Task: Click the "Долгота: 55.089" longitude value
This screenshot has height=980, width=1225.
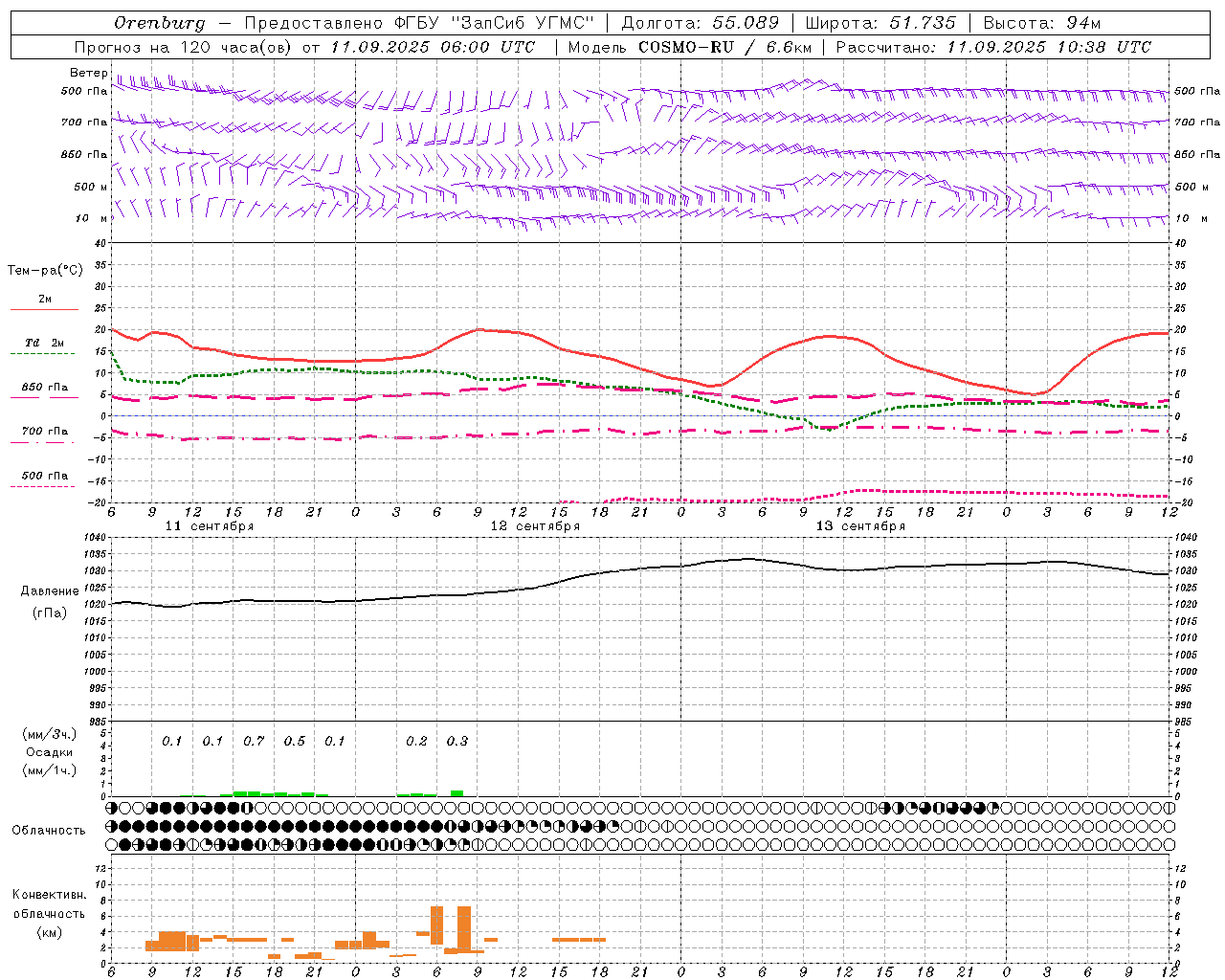Action: pyautogui.click(x=700, y=23)
